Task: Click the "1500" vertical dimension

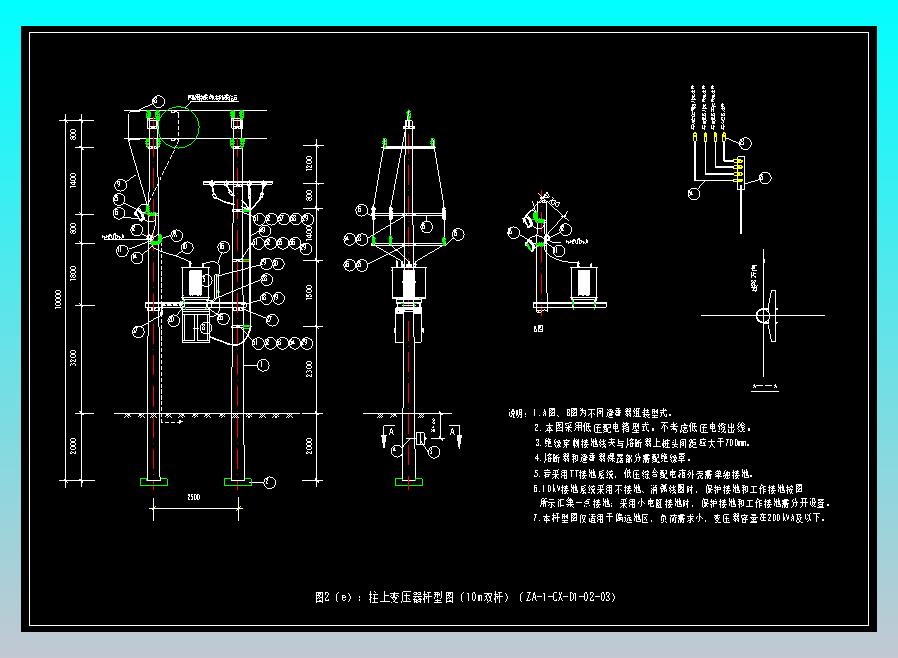Action: (309, 293)
